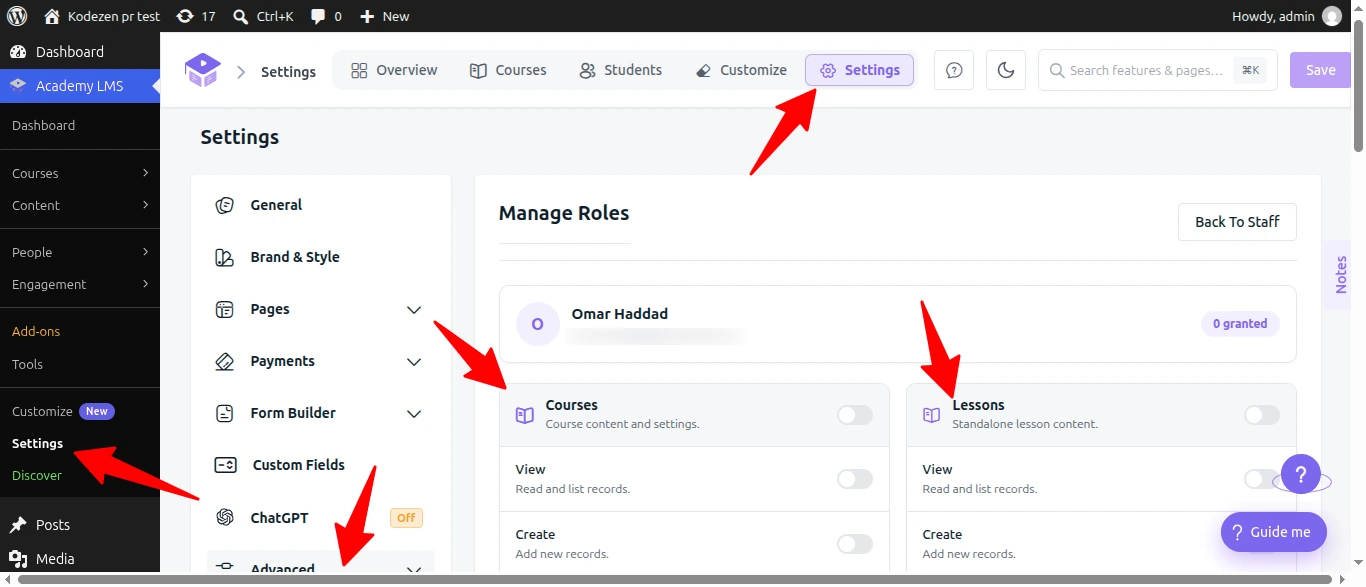Open the Discover sidebar link
The height and width of the screenshot is (587, 1366).
(x=37, y=475)
